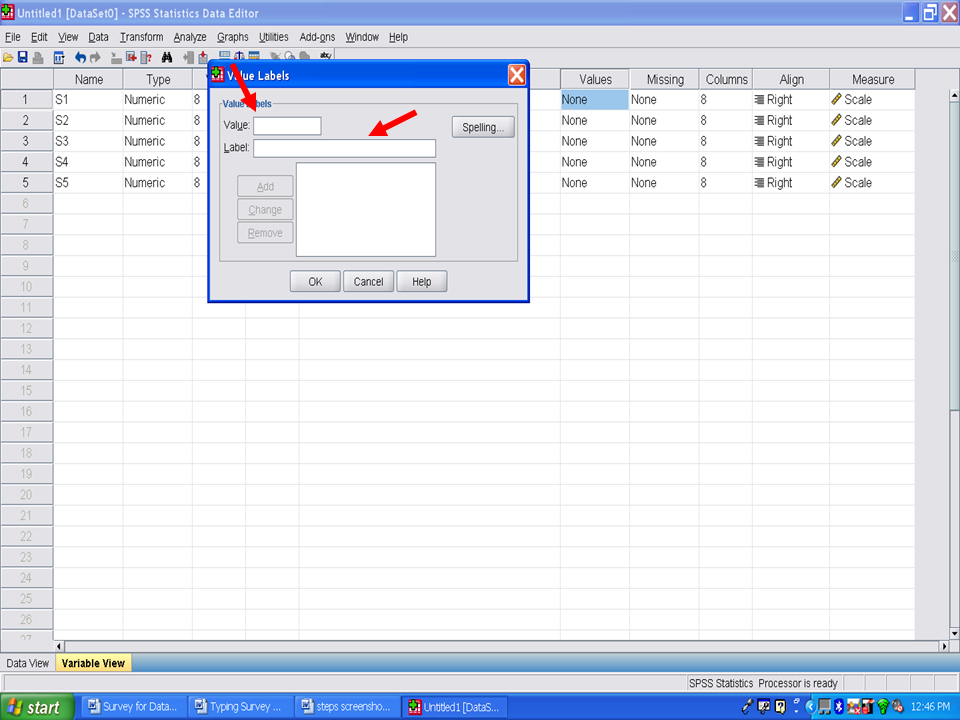The image size is (960, 720).
Task: Click the Value input field
Action: (x=287, y=126)
